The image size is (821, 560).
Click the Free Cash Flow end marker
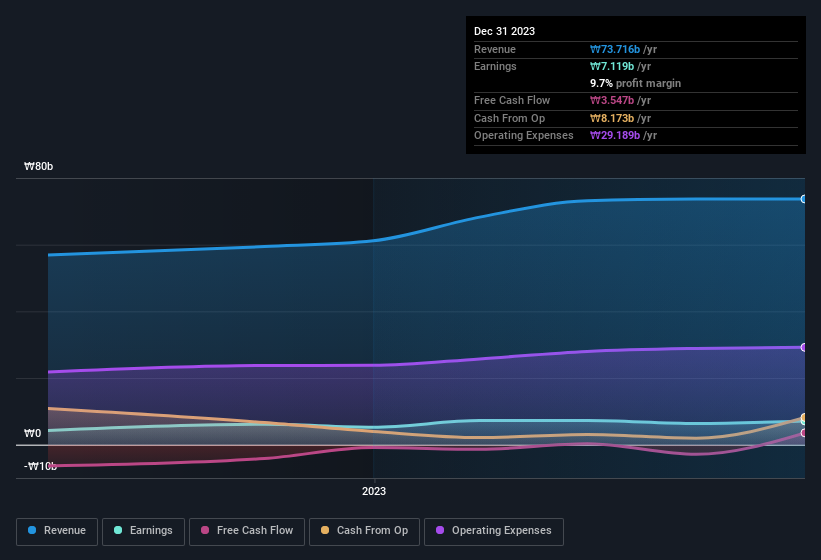pyautogui.click(x=804, y=433)
